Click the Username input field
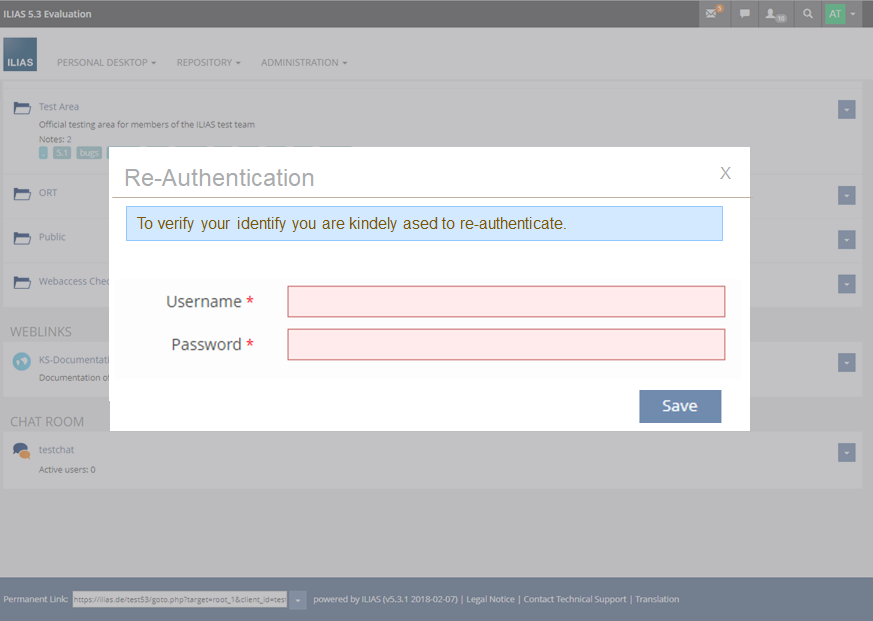Screen dimensions: 873x621 tap(506, 302)
